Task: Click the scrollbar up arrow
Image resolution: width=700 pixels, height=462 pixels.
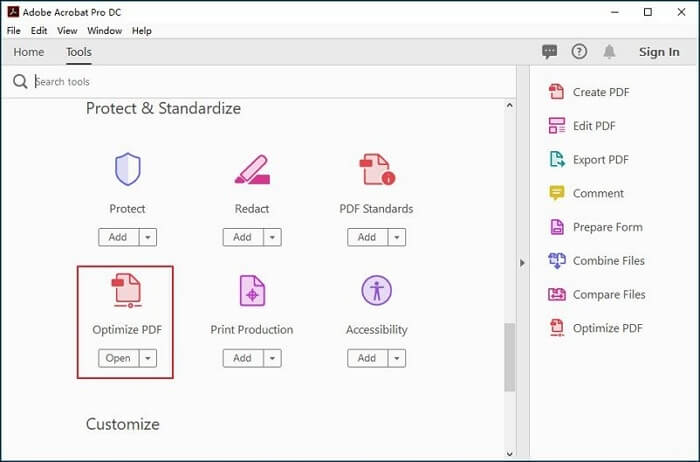Action: tap(510, 105)
